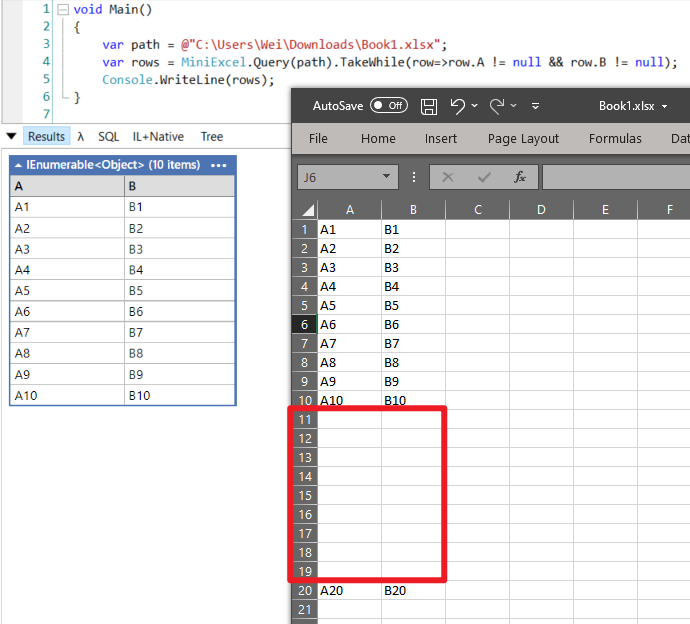Click the formula bar Enter checkmark

pyautogui.click(x=484, y=177)
